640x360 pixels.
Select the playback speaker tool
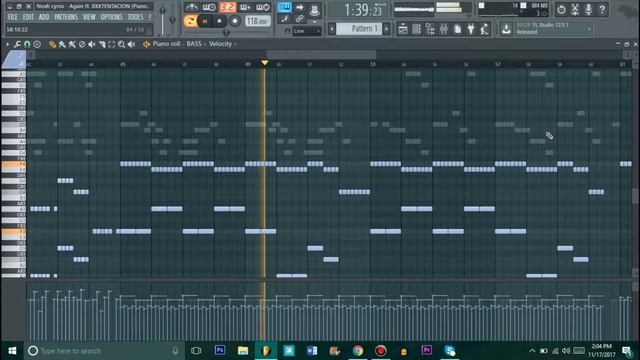point(131,44)
